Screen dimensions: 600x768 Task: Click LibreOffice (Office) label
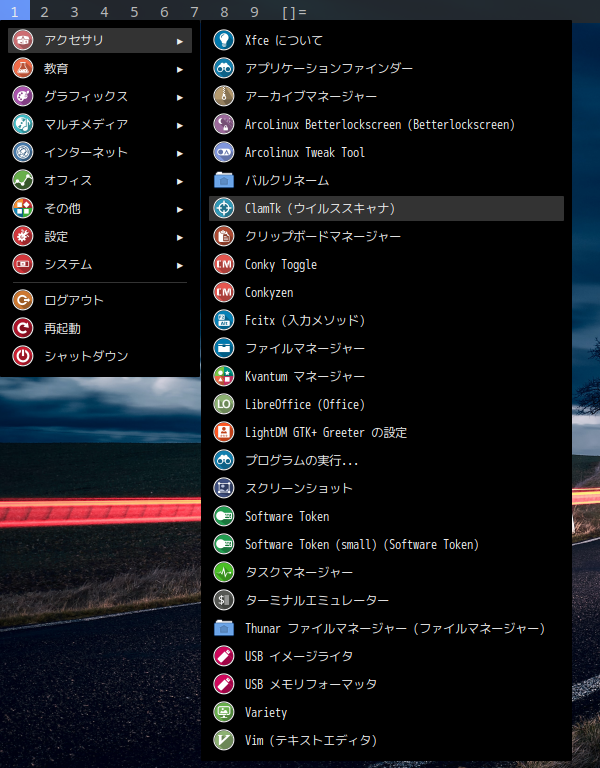pos(305,405)
